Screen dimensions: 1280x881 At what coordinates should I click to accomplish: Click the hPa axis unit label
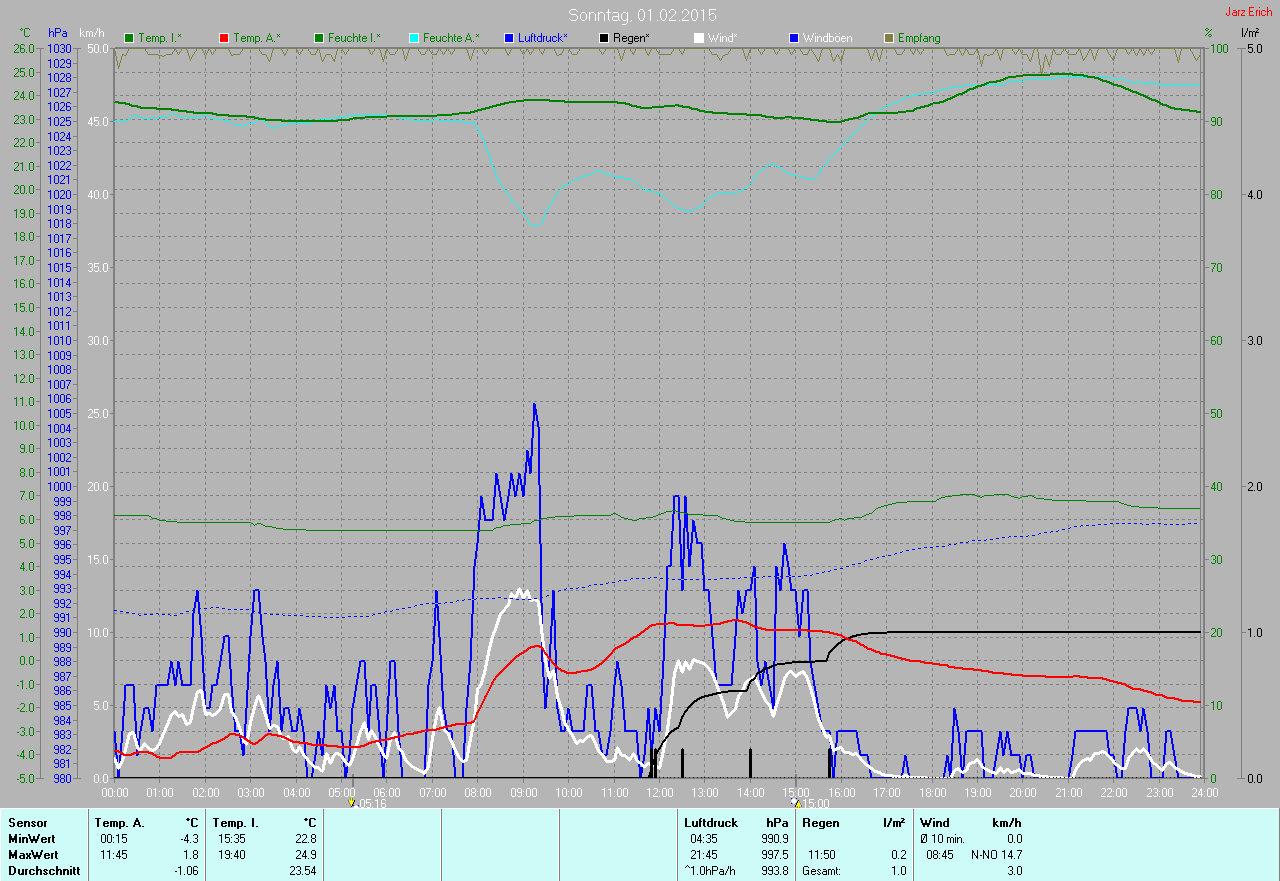tap(57, 34)
